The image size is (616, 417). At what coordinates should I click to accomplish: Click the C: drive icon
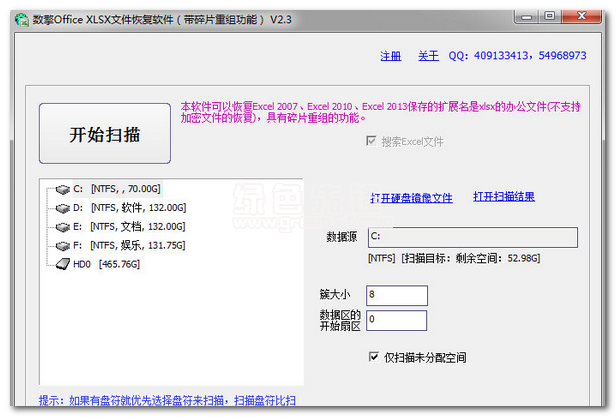tap(62, 189)
